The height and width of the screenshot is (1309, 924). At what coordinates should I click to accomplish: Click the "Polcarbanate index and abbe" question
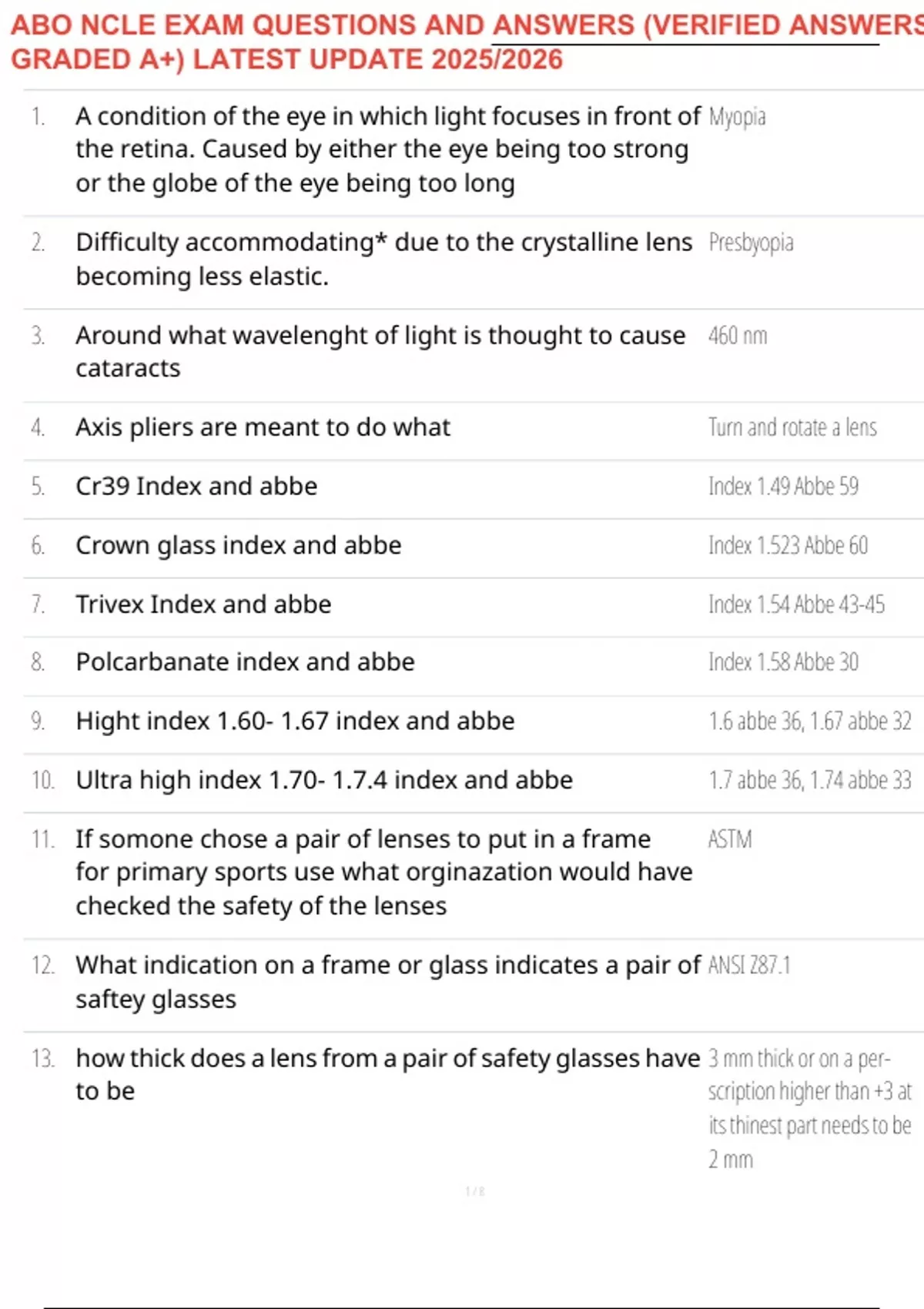point(245,662)
